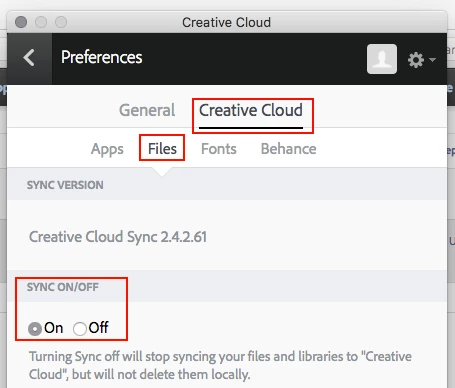Click the Turning Sync off description text

click(x=220, y=365)
